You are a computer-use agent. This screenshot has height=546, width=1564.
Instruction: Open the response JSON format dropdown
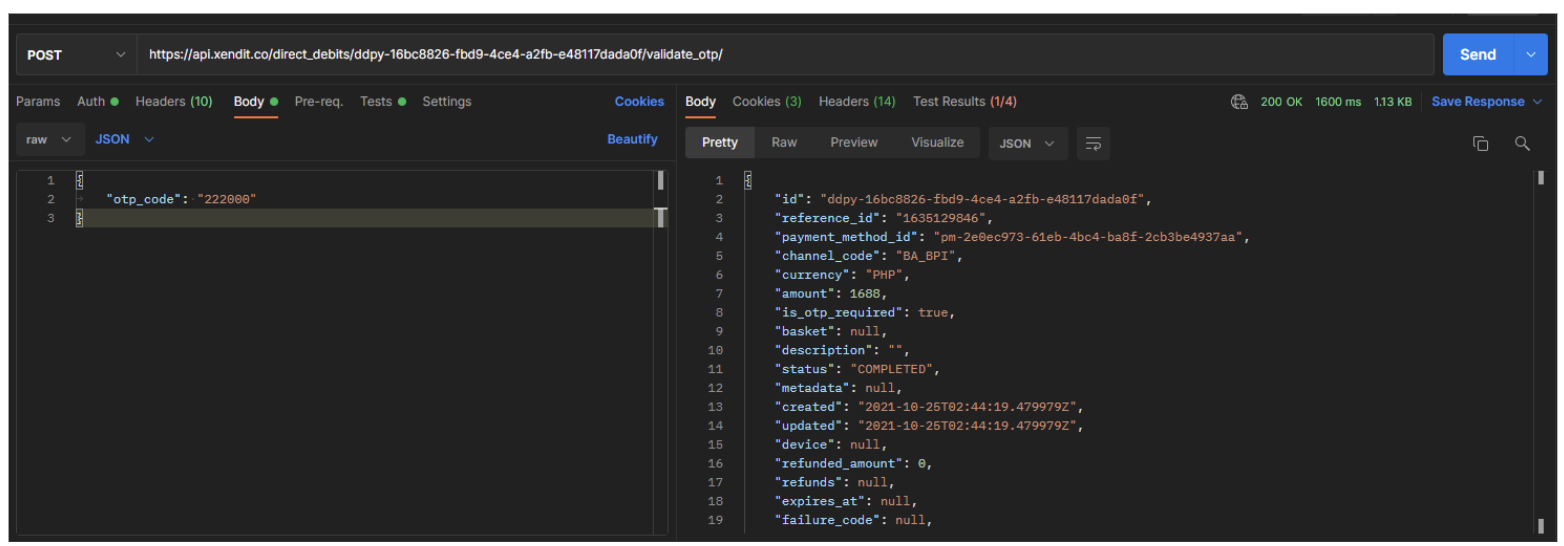(1028, 144)
